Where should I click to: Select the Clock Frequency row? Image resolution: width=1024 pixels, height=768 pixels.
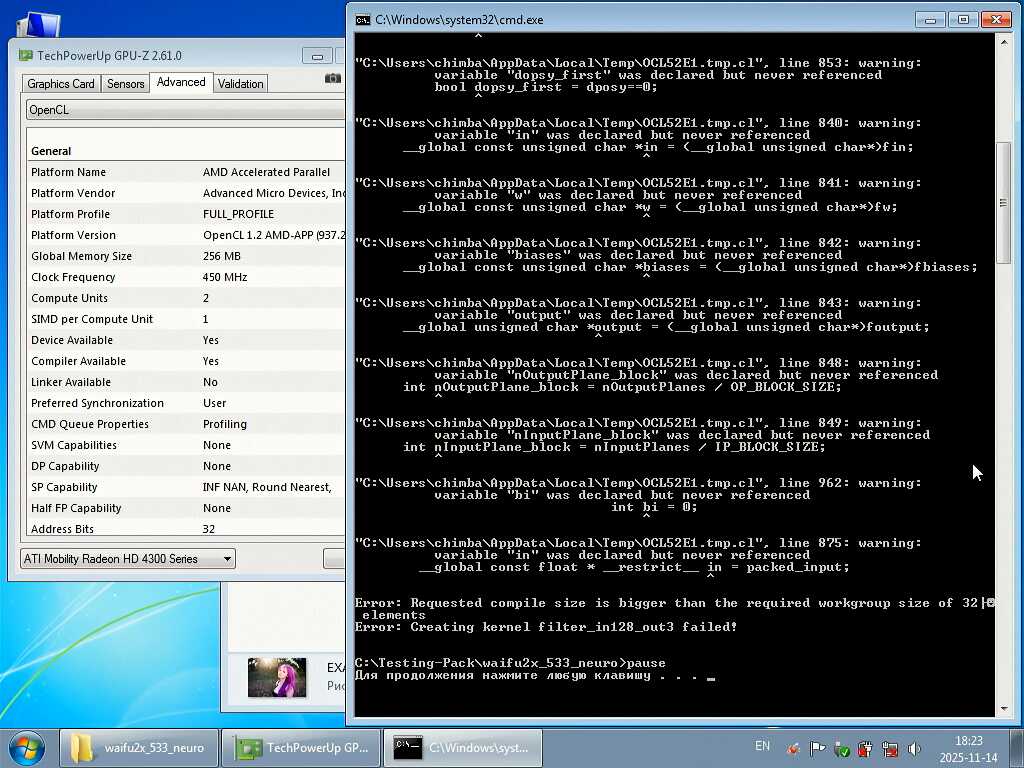pos(187,277)
